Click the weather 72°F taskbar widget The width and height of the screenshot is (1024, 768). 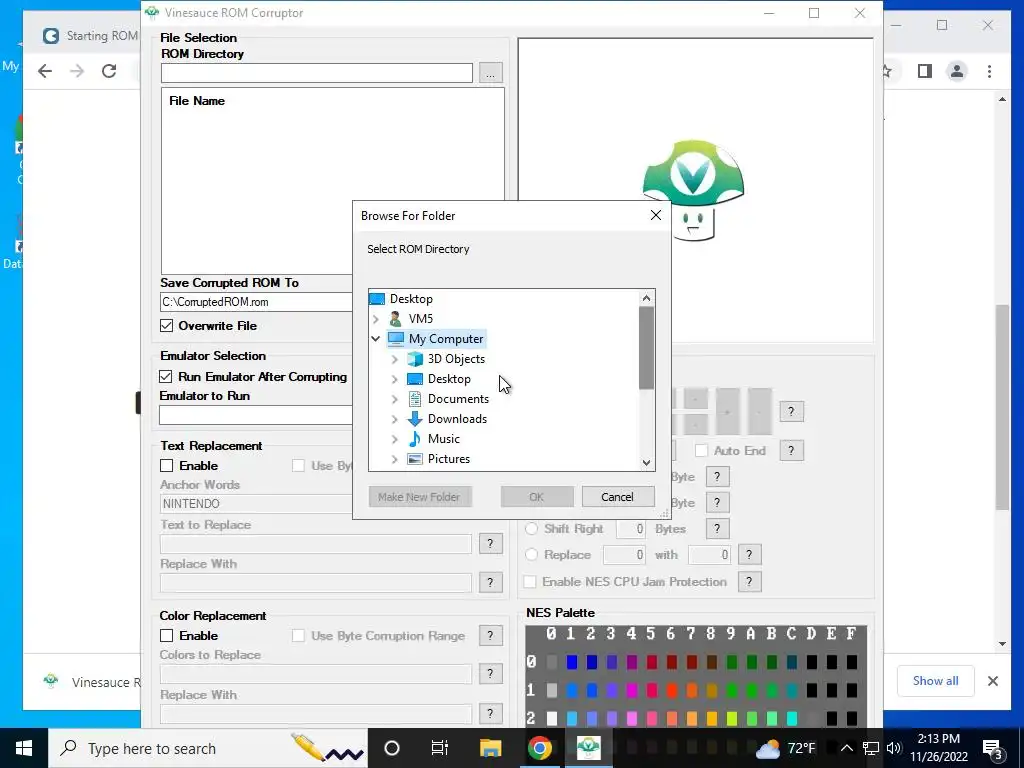(x=786, y=748)
